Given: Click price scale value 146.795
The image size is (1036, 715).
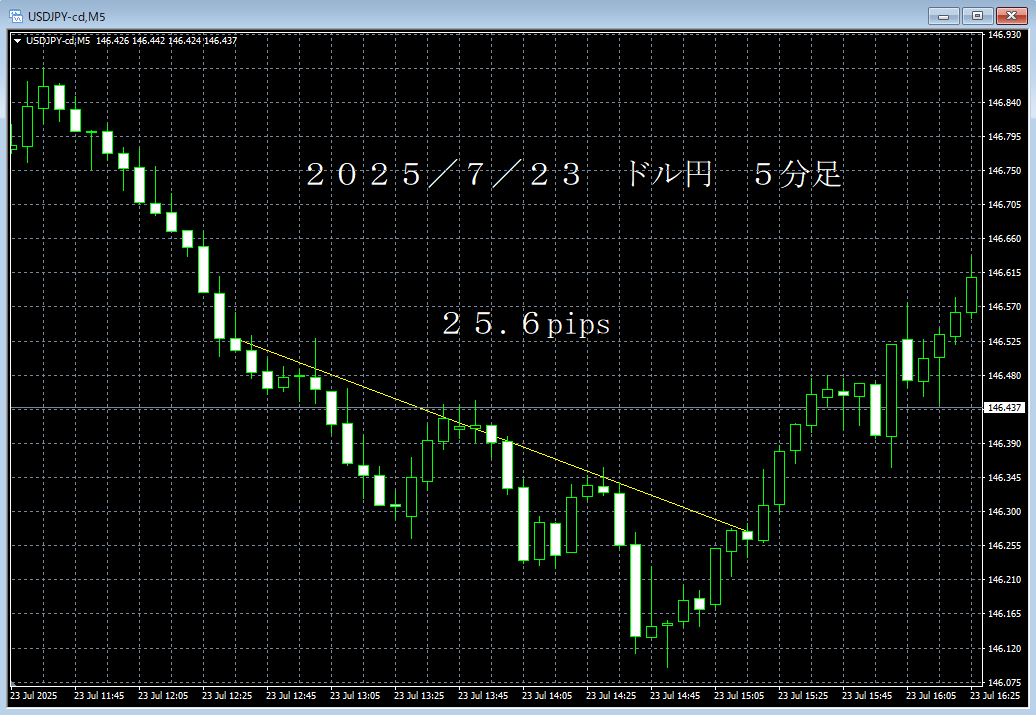Looking at the screenshot, I should click(1004, 137).
